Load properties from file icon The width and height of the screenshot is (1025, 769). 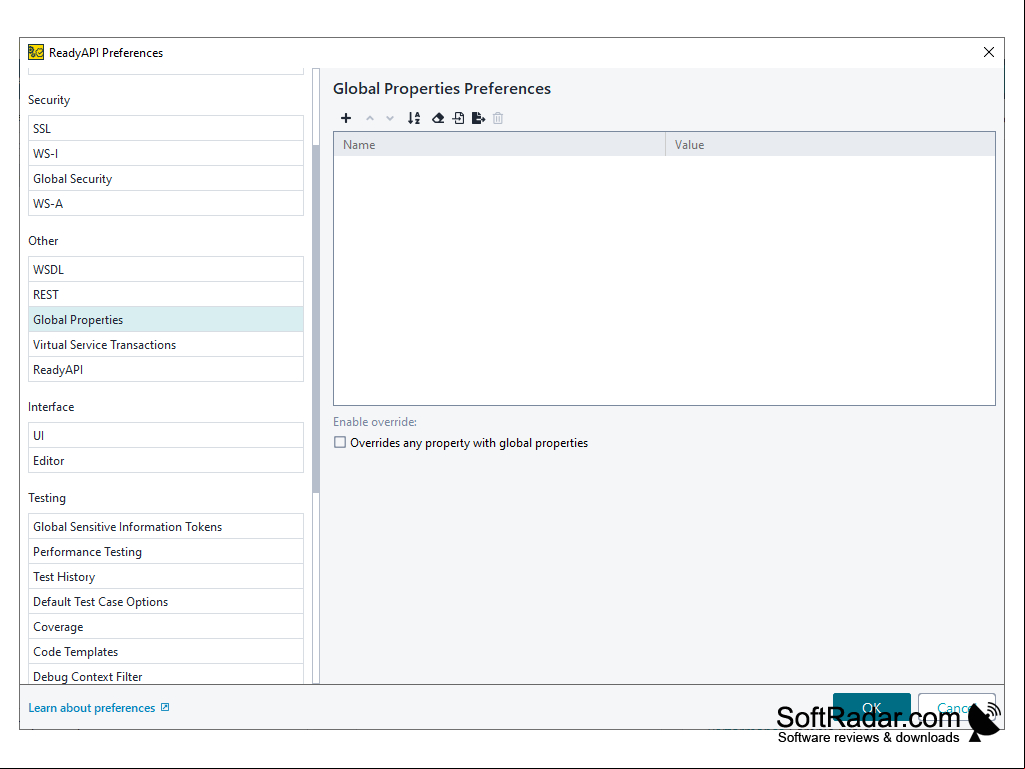(x=458, y=118)
